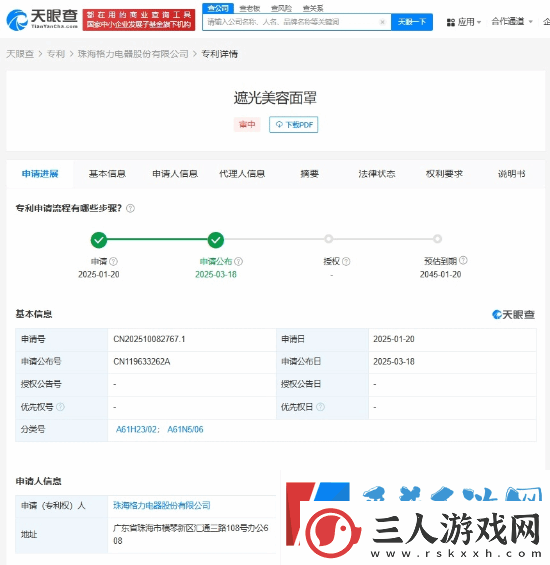Click the 授权 step circle
Screen dimensions: 550x565
[328, 239]
